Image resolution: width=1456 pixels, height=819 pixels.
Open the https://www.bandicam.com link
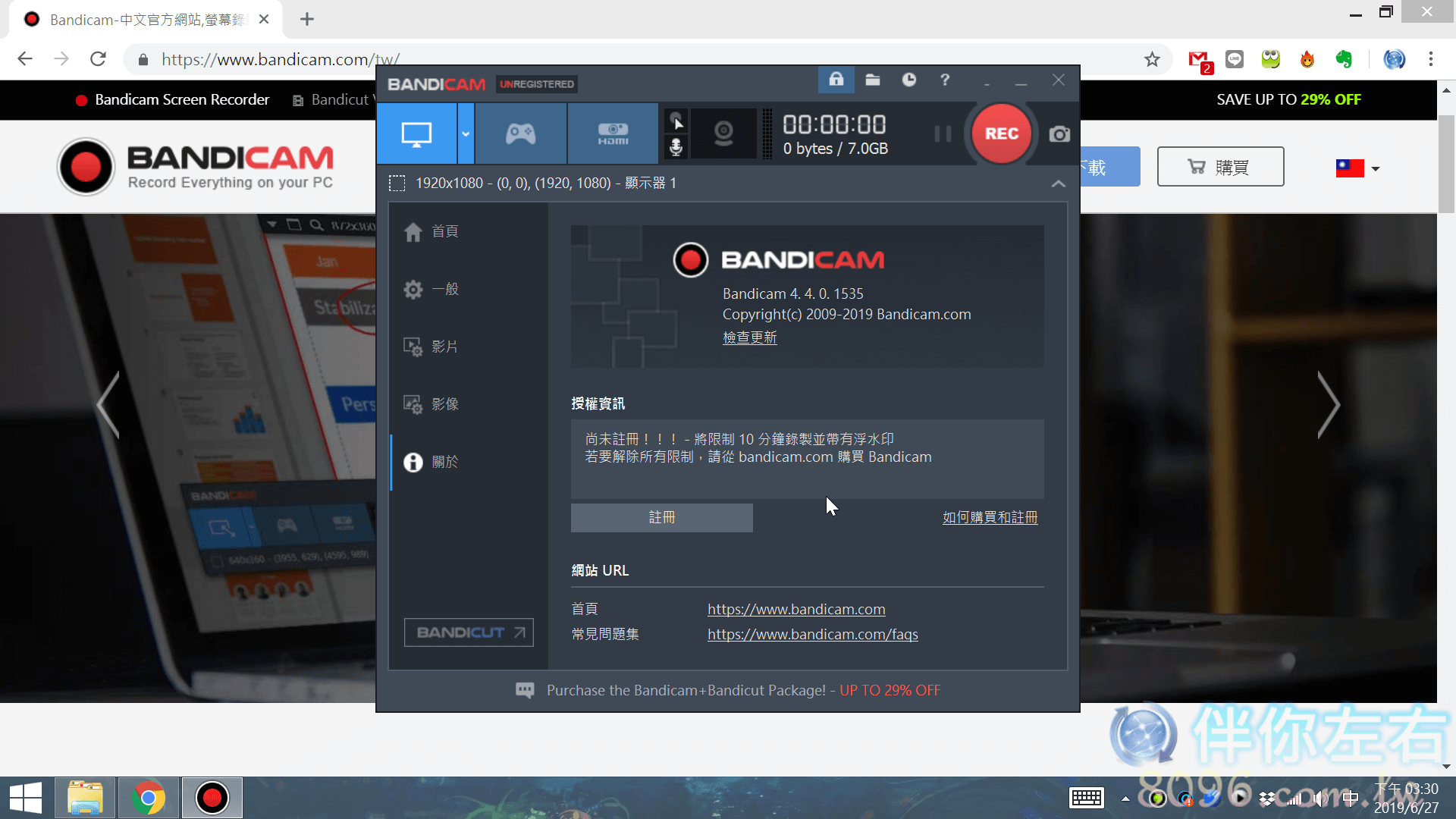[796, 609]
